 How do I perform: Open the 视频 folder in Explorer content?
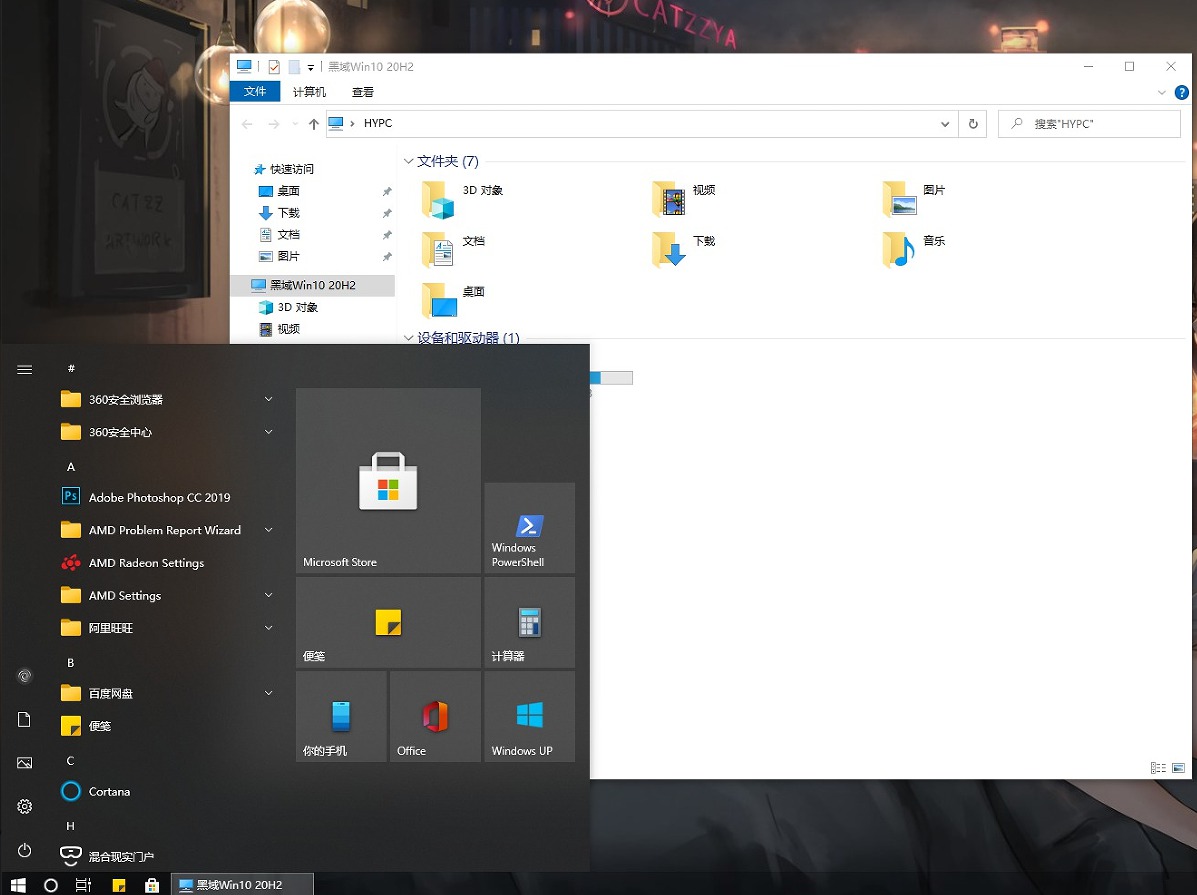(x=684, y=199)
